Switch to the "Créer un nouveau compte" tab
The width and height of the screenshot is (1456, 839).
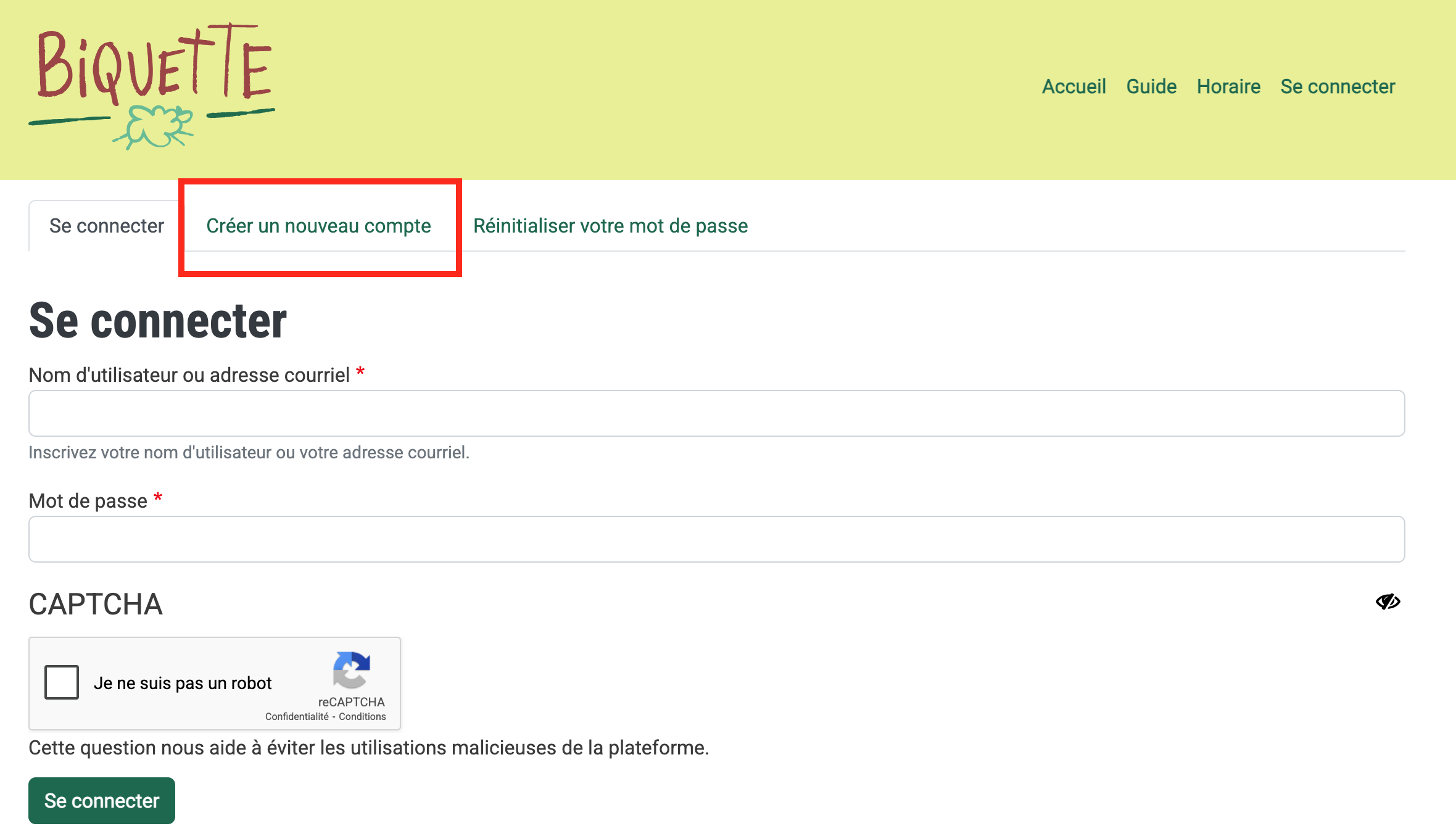click(x=318, y=226)
